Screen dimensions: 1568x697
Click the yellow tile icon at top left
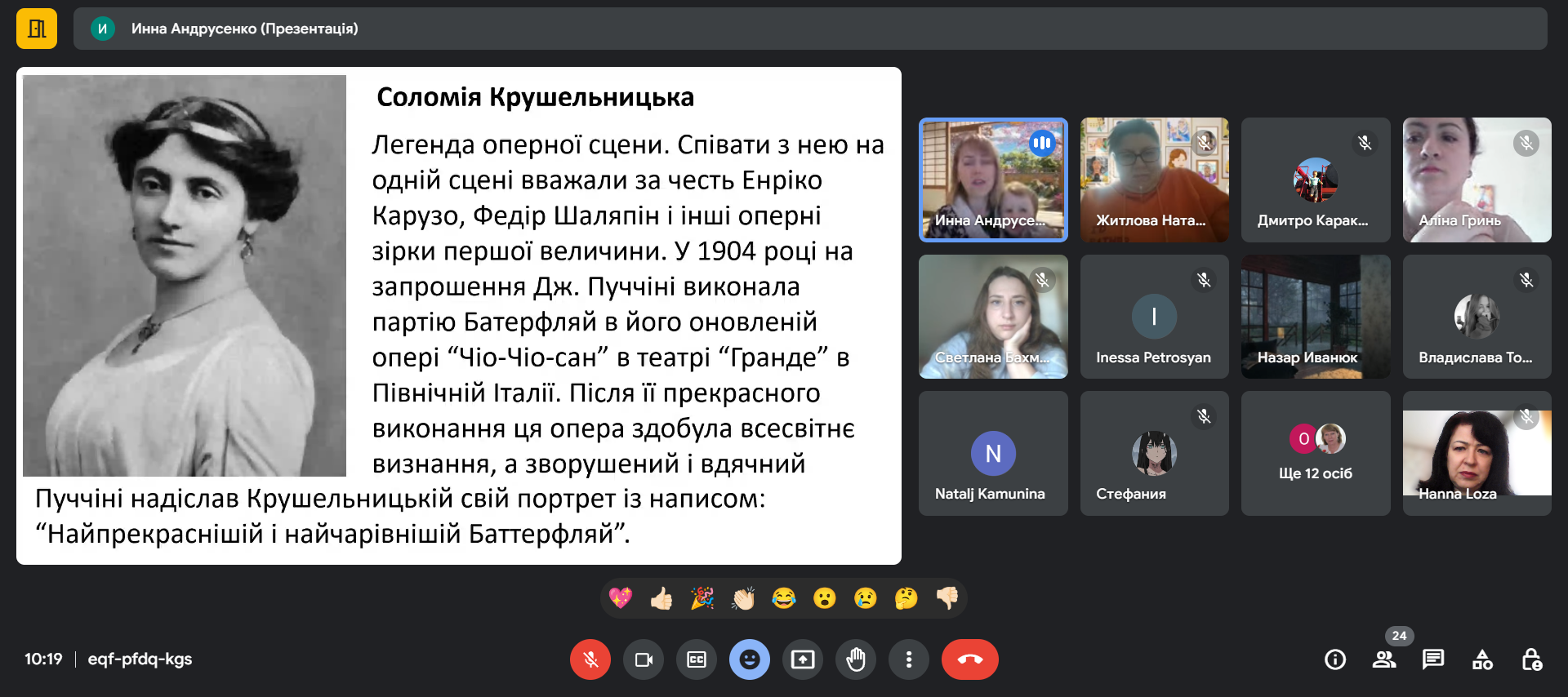tap(37, 29)
